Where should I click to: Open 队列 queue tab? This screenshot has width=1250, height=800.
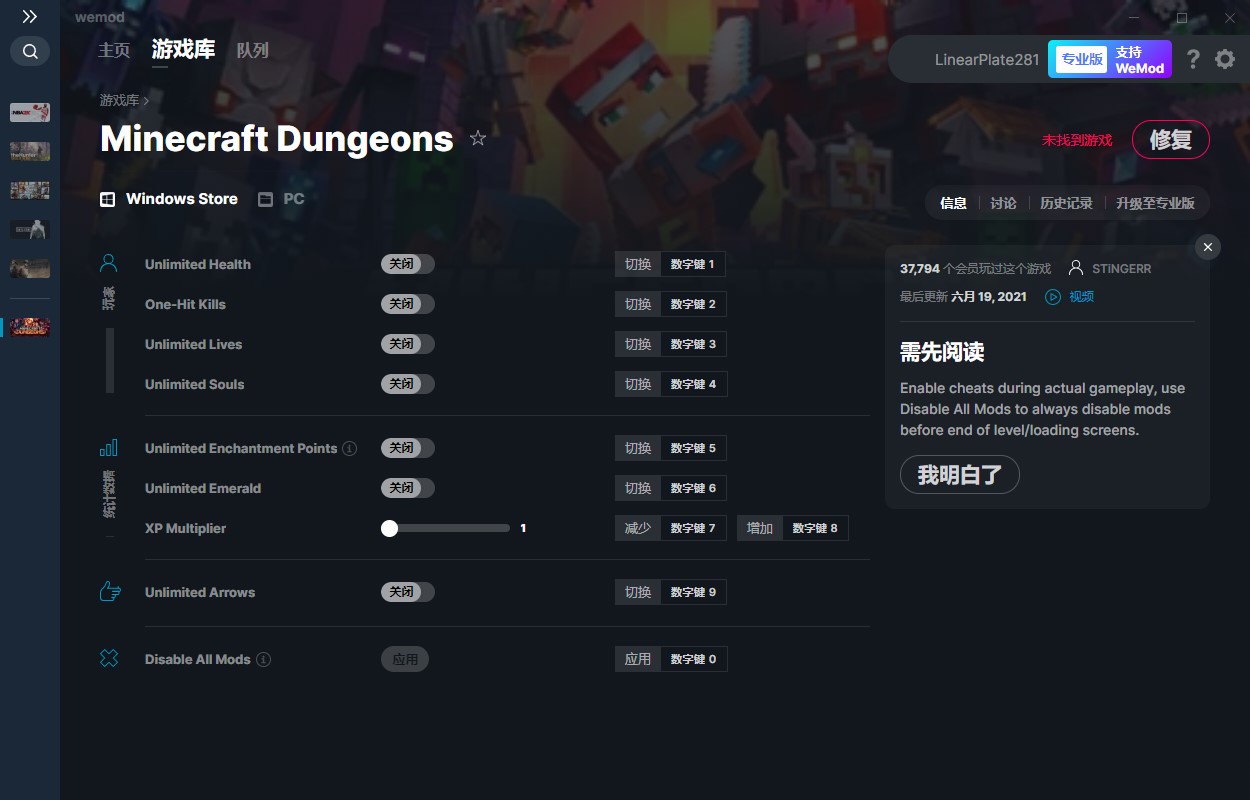point(253,50)
